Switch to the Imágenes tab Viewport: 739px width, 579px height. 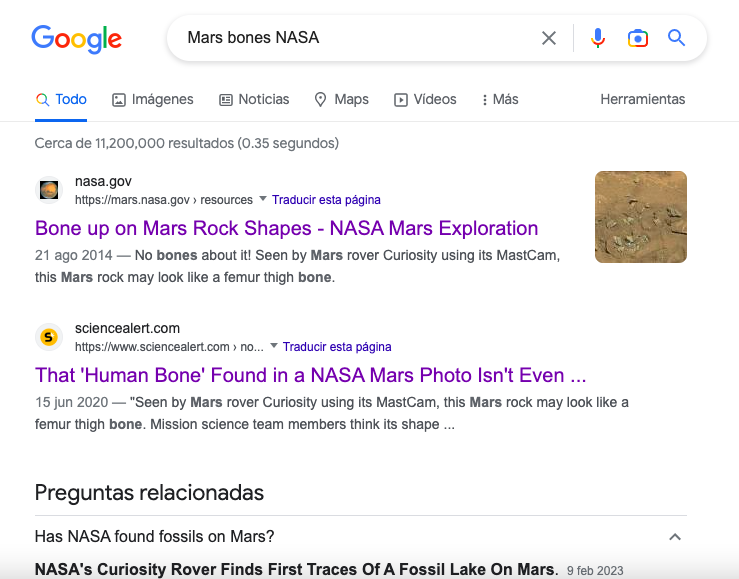(x=153, y=99)
